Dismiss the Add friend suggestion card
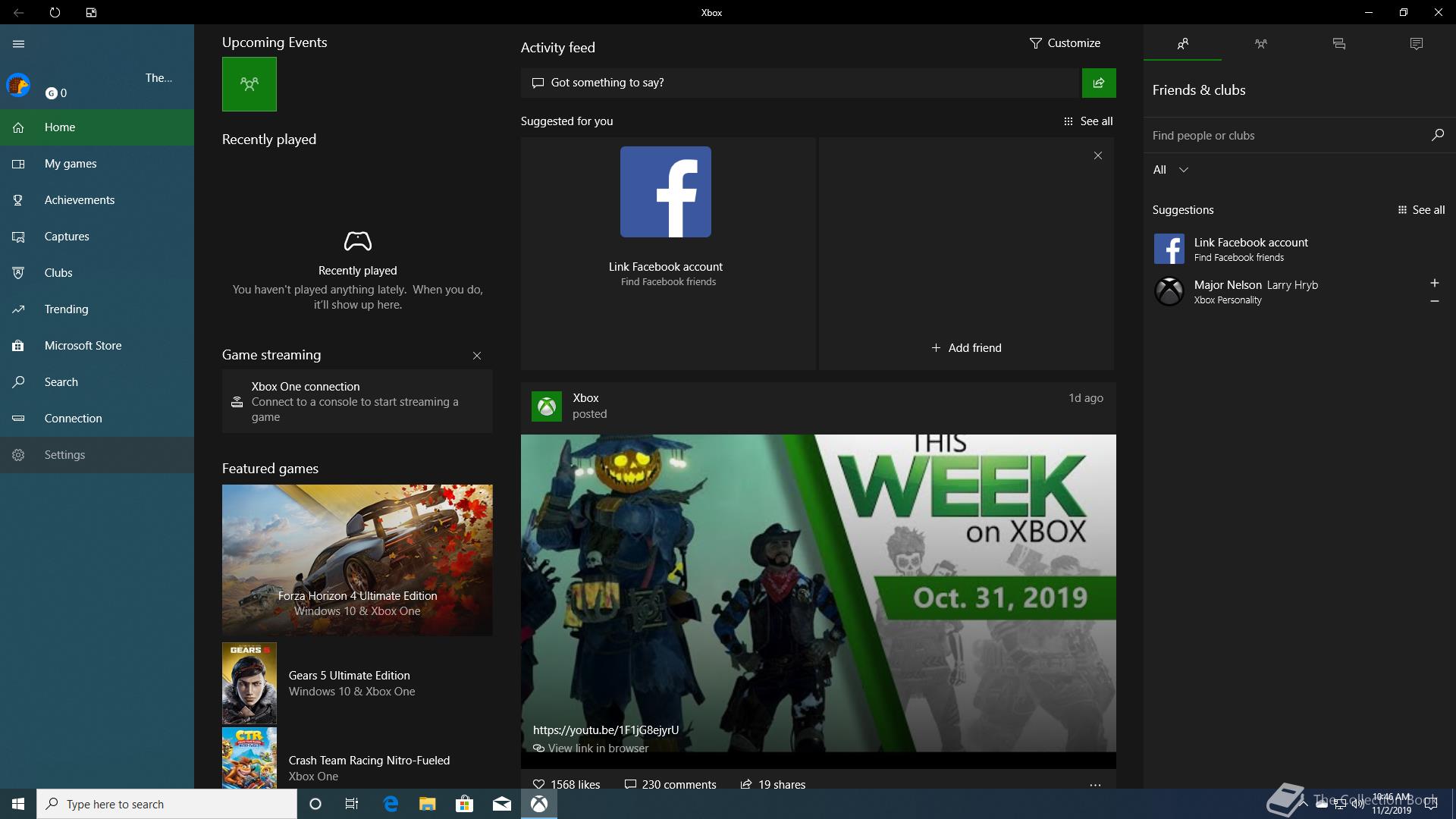Screen dimensions: 1456x819 click(1098, 155)
